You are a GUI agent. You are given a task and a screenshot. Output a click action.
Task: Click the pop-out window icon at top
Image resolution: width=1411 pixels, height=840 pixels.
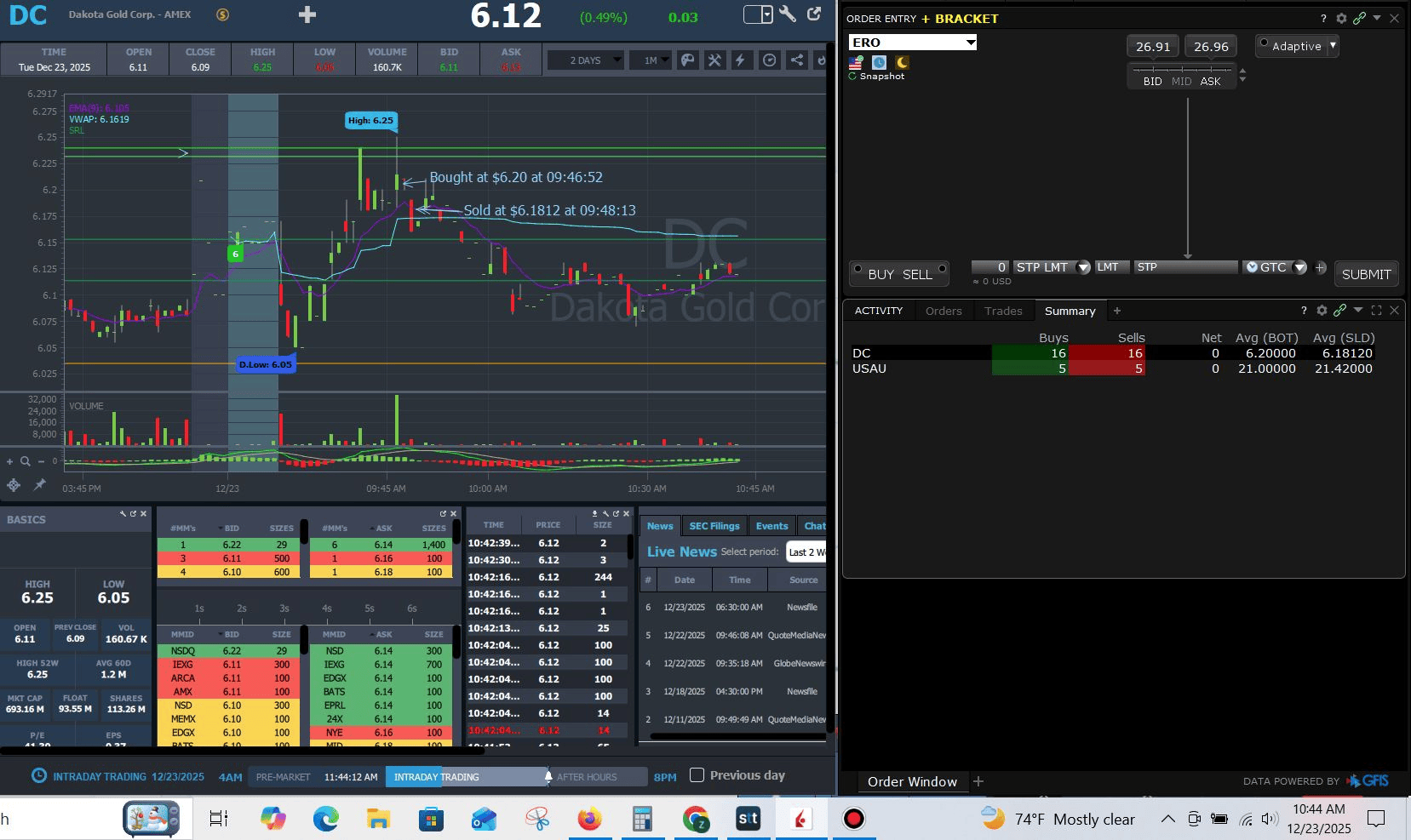pyautogui.click(x=814, y=14)
